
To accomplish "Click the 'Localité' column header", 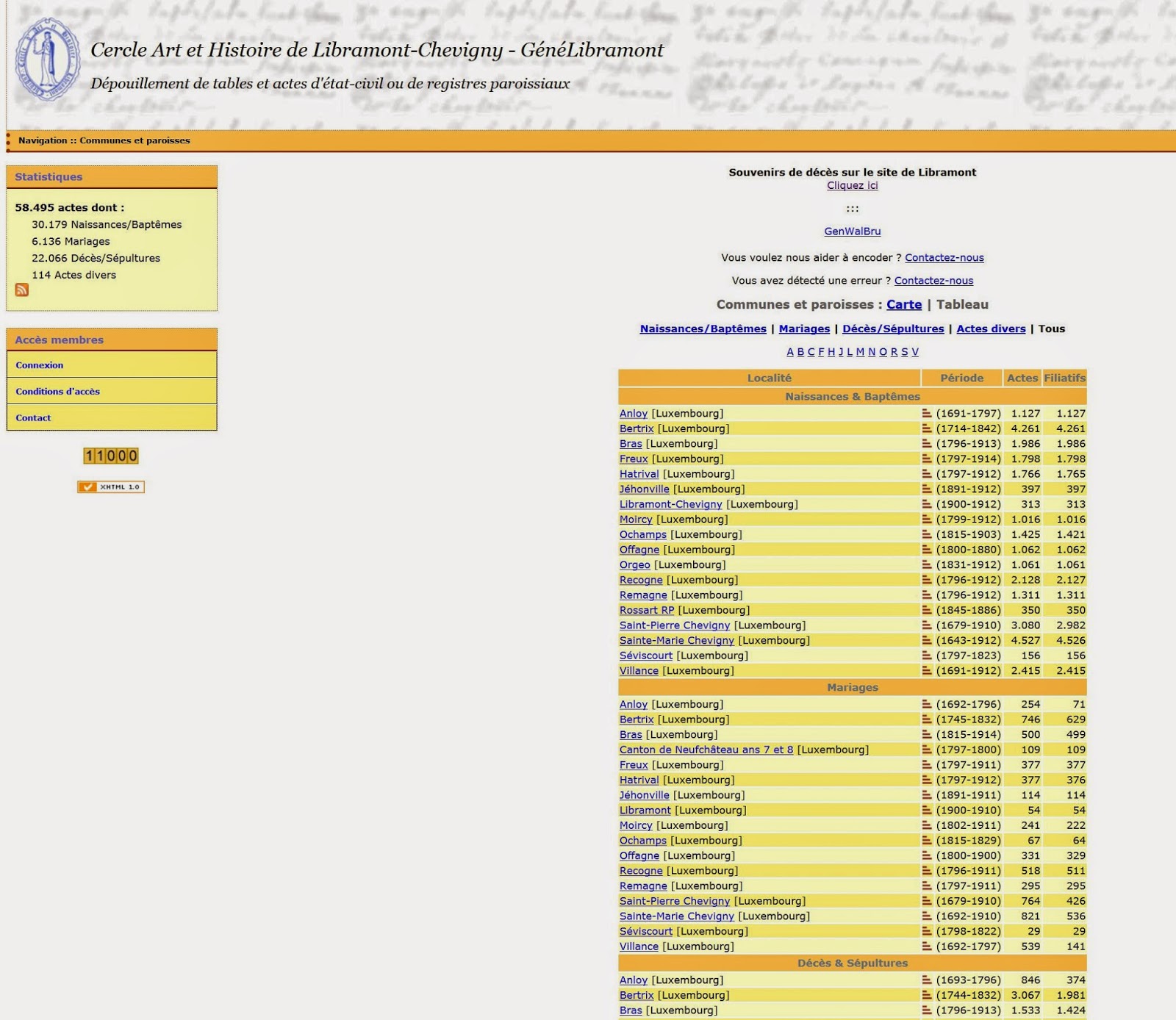I will pyautogui.click(x=770, y=378).
